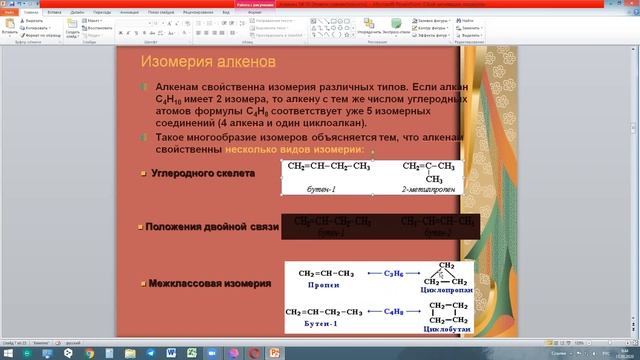Image resolution: width=640 pixels, height=360 pixels.
Task: Expand the shapes gallery More arrow
Action: pos(353,35)
